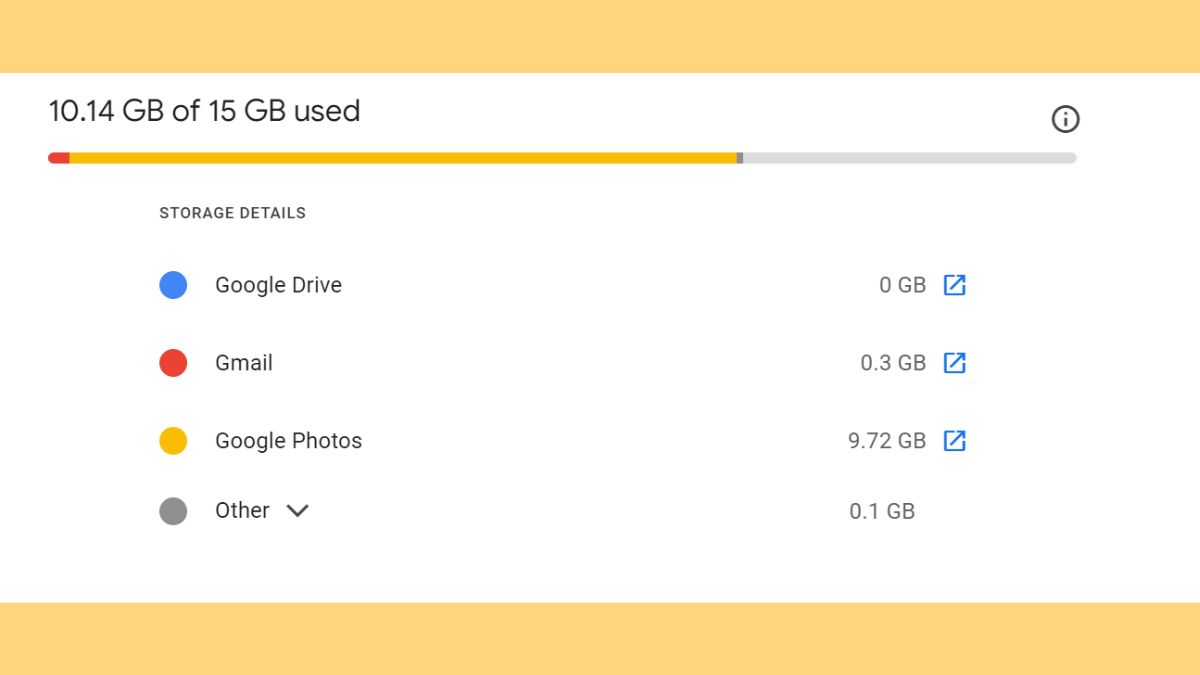Click the "10.14 GB of 15 GB used" heading
Screen dimensions: 1200x675
[x=205, y=111]
